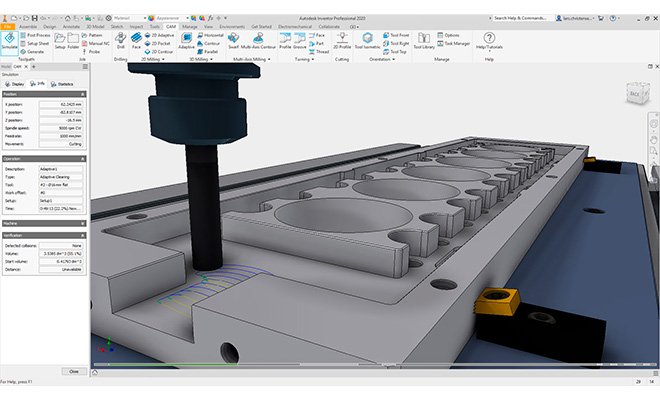Click the Swarf multi-axis tool
The height and width of the screenshot is (400, 660).
coord(233,39)
